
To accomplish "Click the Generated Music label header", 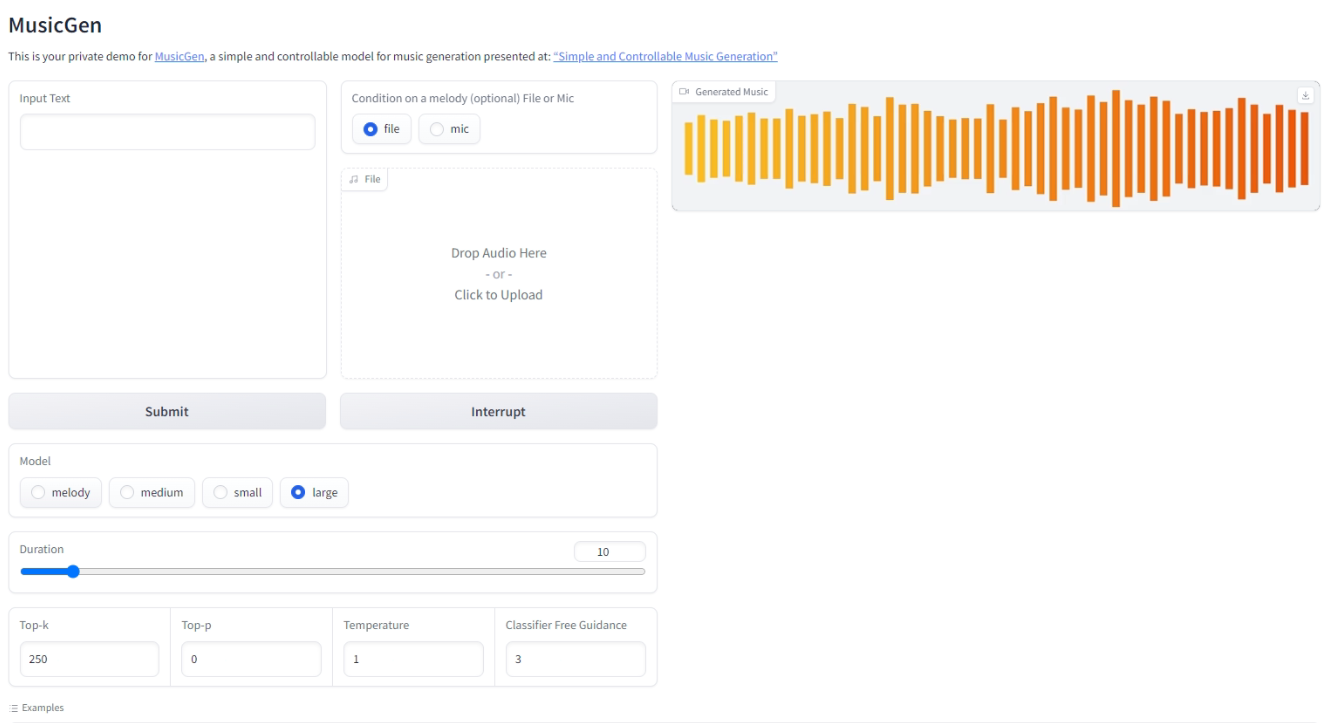I will [729, 90].
